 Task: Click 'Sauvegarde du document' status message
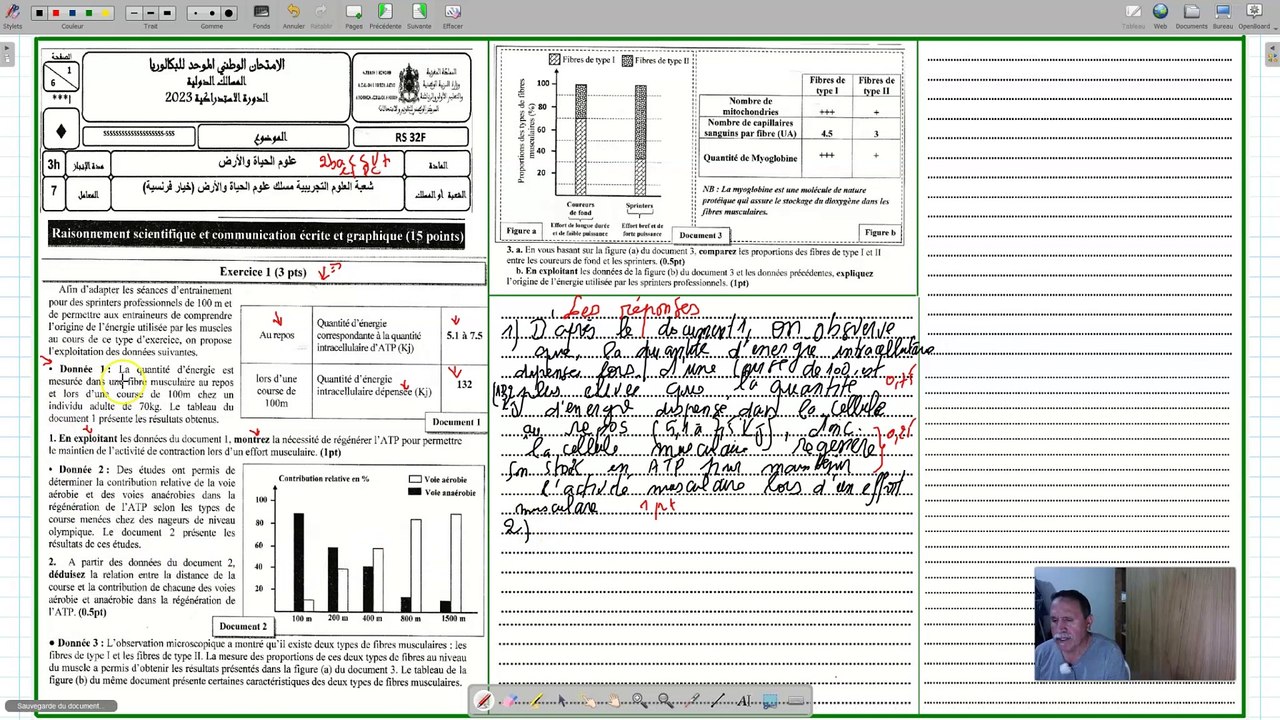(x=59, y=706)
